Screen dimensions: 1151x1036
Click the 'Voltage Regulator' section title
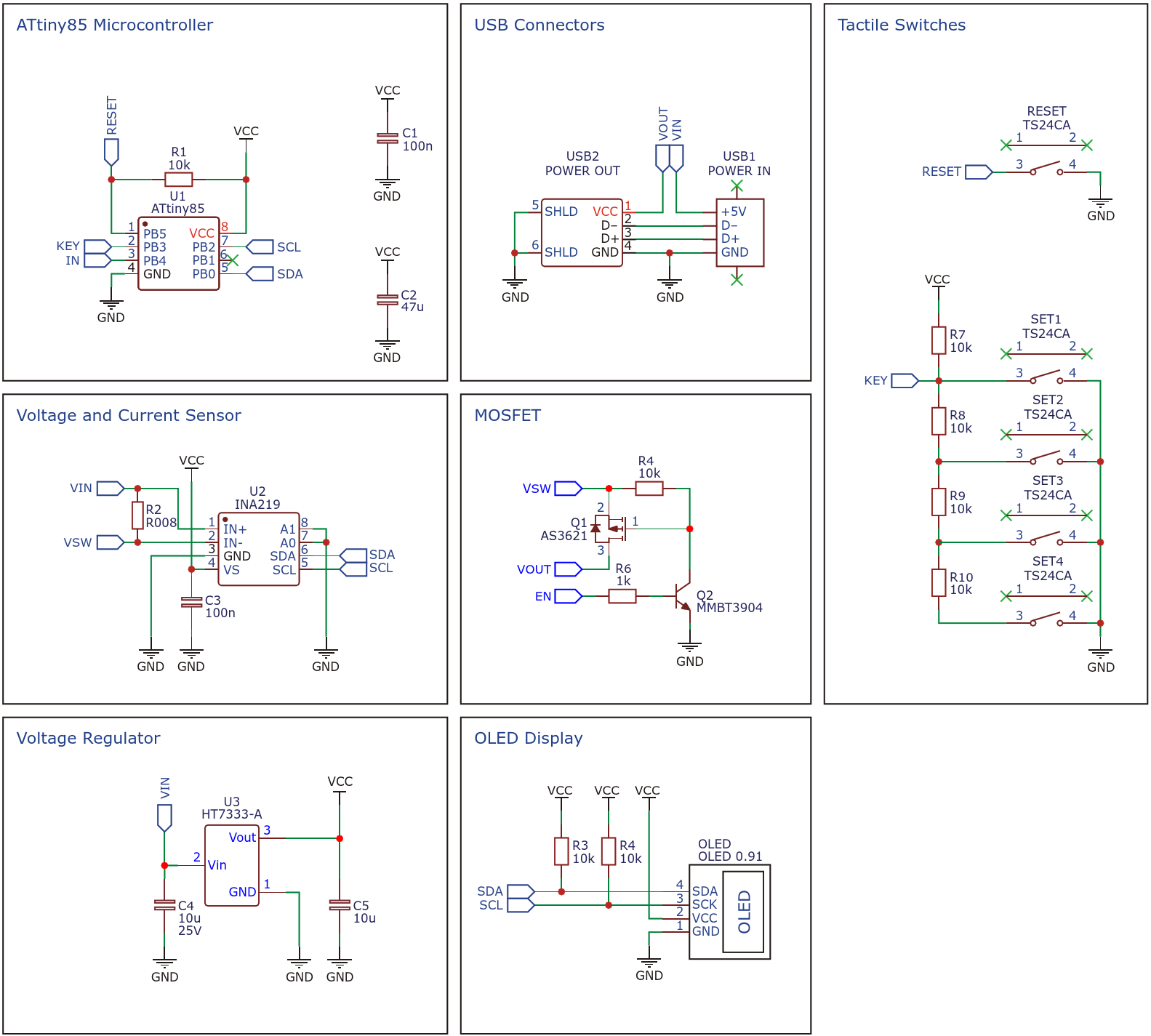[88, 739]
